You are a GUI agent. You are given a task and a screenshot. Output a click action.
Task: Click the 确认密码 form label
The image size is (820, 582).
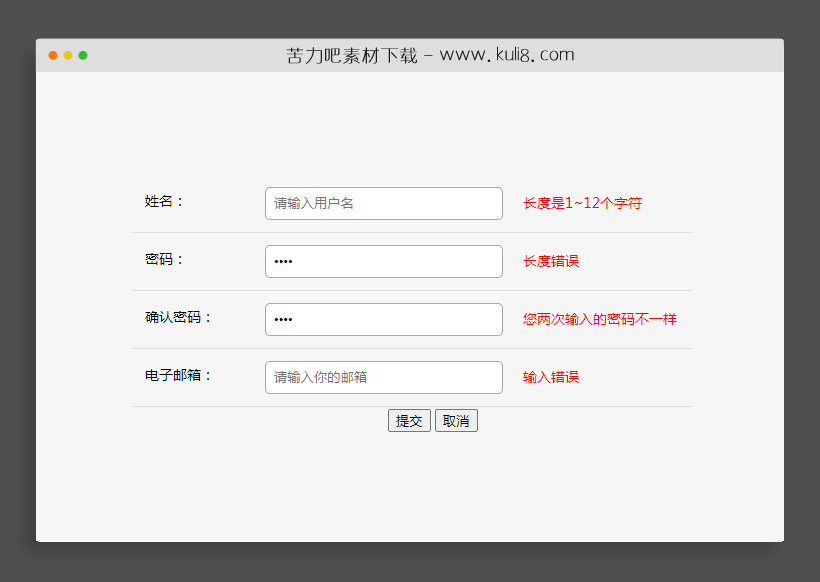(x=175, y=319)
